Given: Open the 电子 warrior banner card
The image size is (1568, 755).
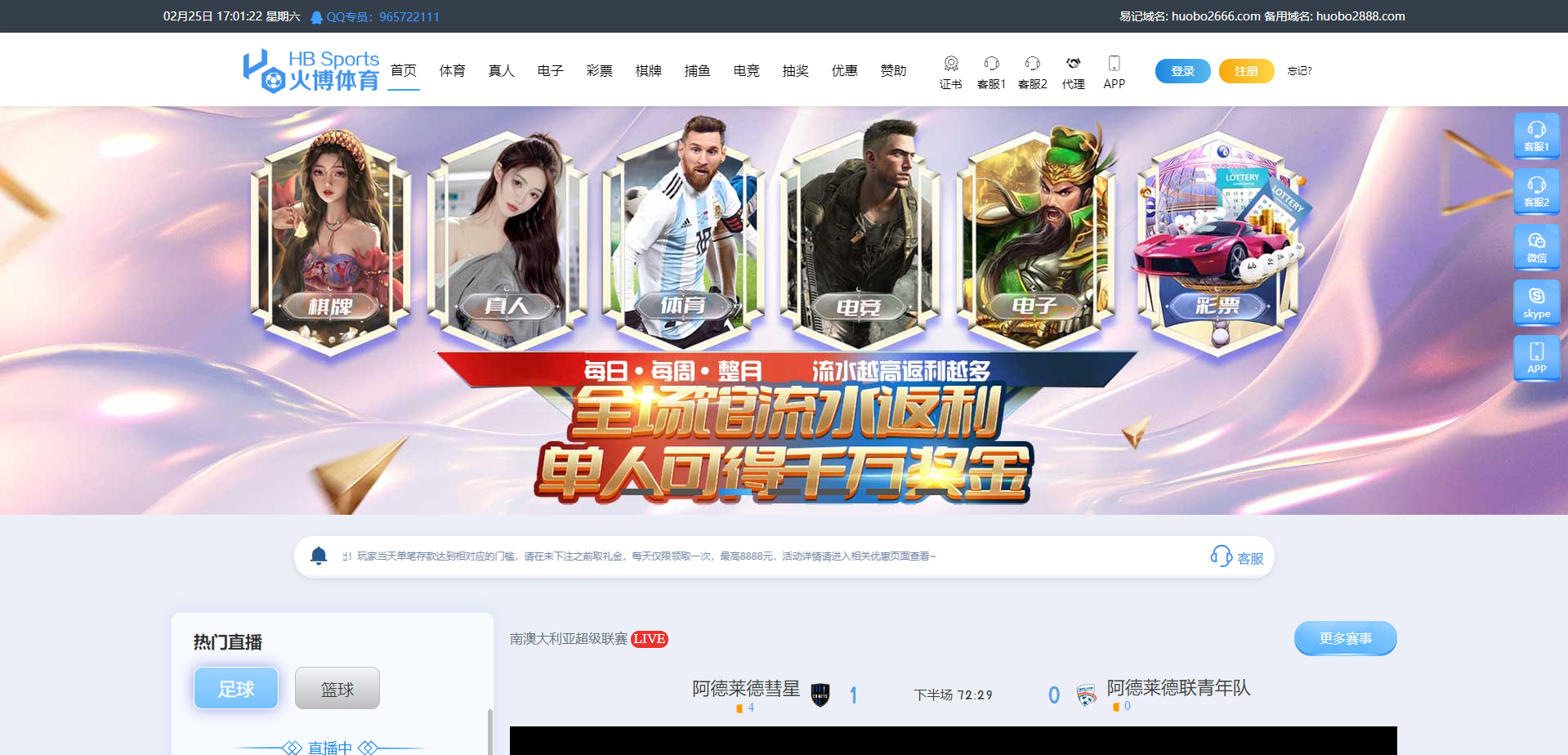Looking at the screenshot, I should tap(1036, 237).
